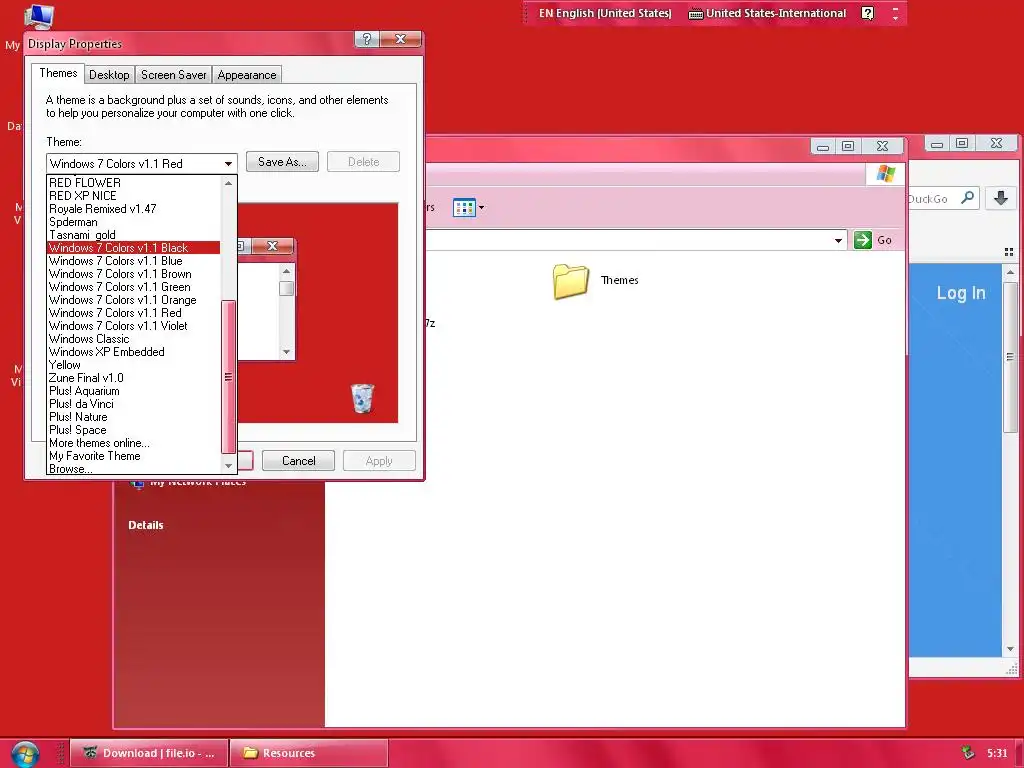Screen dimensions: 1024x768
Task: Click the browser grid menu icon
Action: click(x=1009, y=252)
